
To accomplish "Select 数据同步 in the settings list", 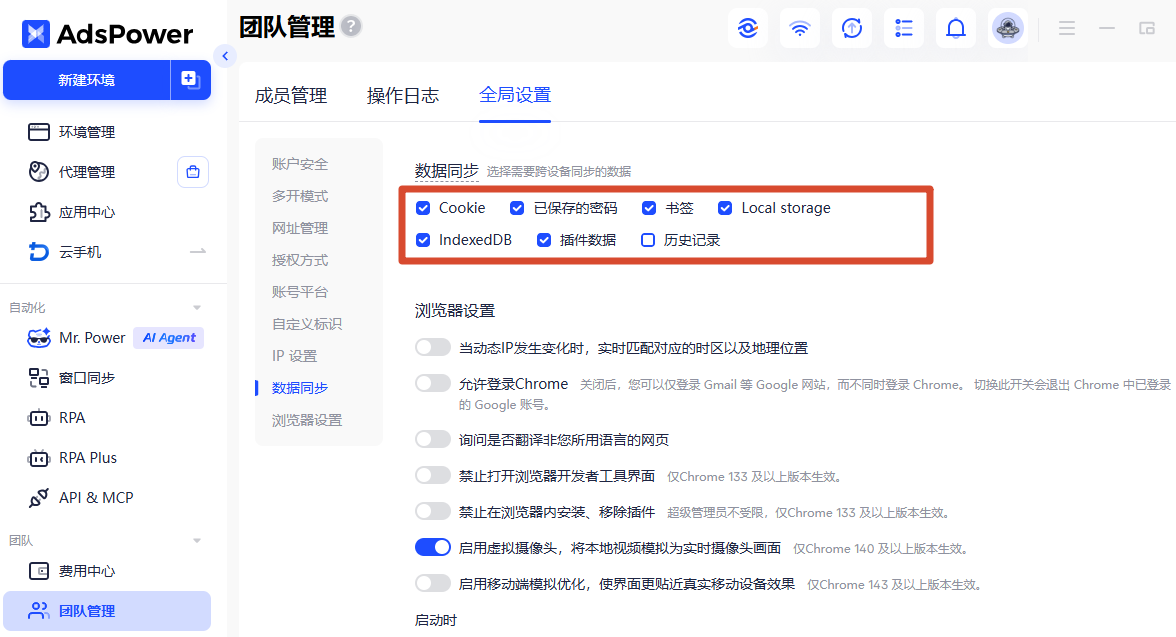I will pyautogui.click(x=300, y=388).
